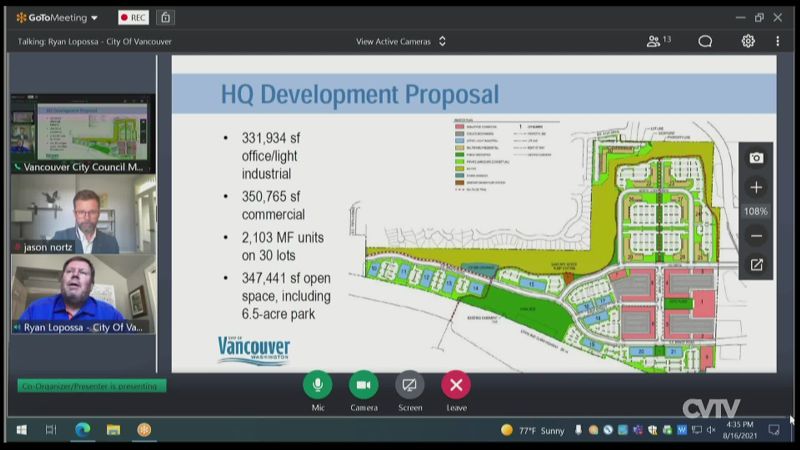
Task: Open the Windows Start menu
Action: click(x=20, y=430)
